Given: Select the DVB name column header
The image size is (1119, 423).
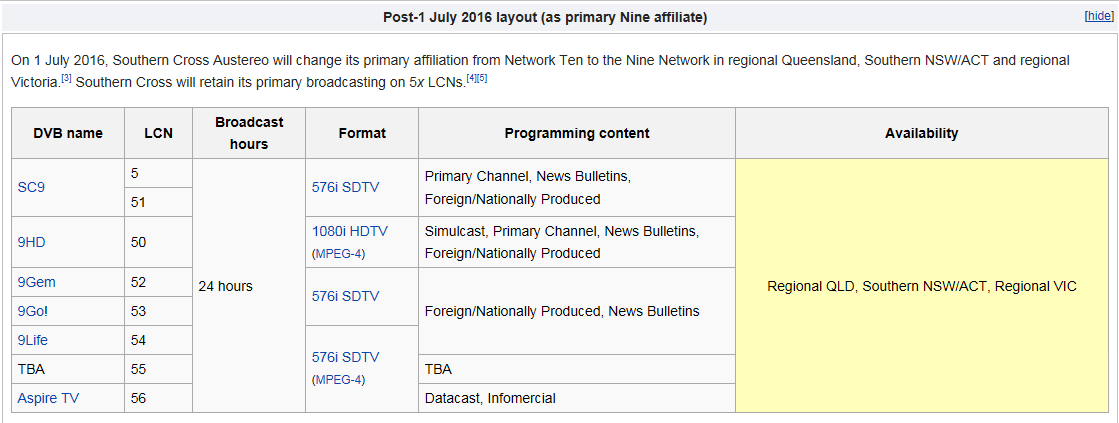Looking at the screenshot, I should pyautogui.click(x=68, y=133).
